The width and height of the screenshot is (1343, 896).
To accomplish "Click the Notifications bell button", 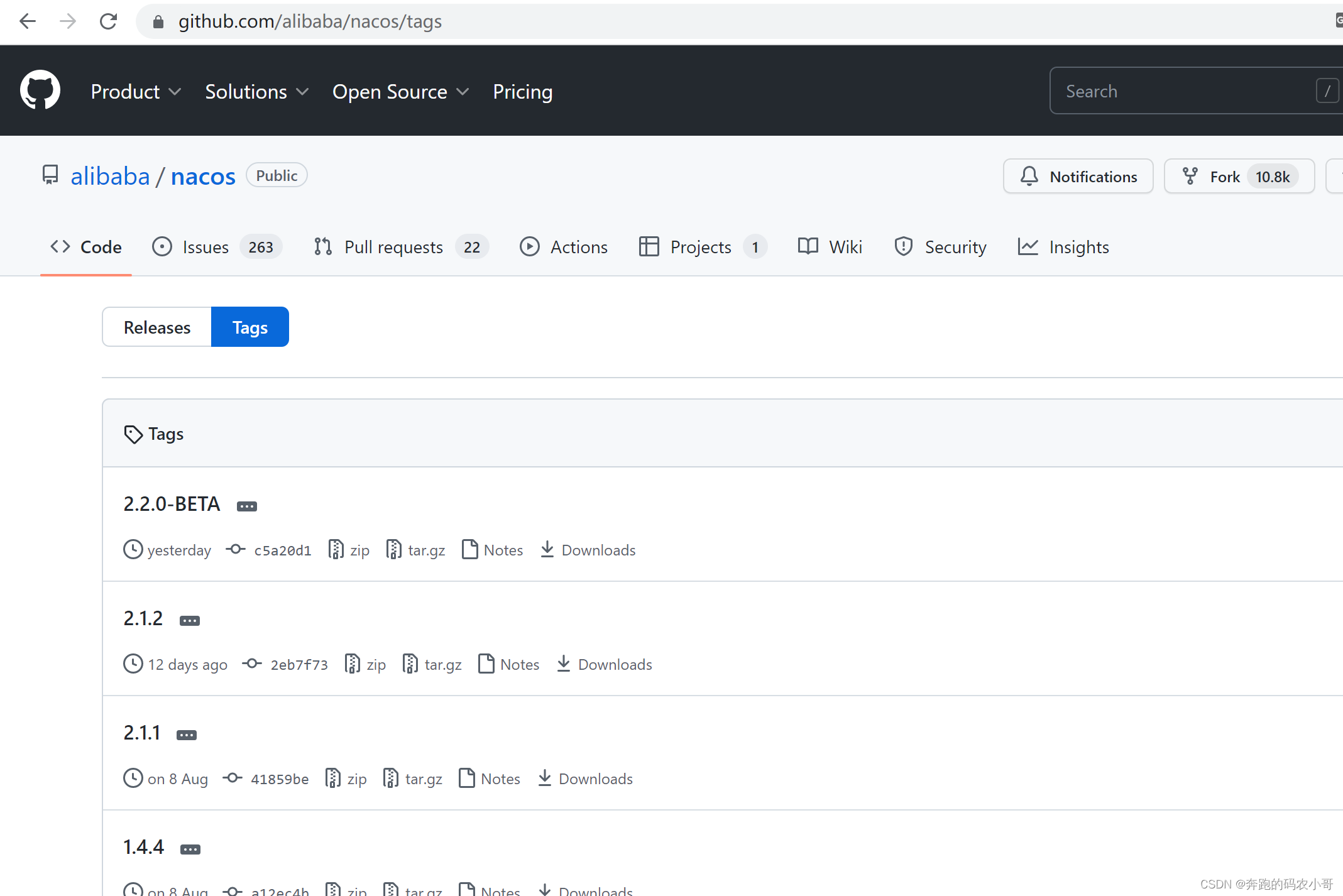I will point(1078,177).
